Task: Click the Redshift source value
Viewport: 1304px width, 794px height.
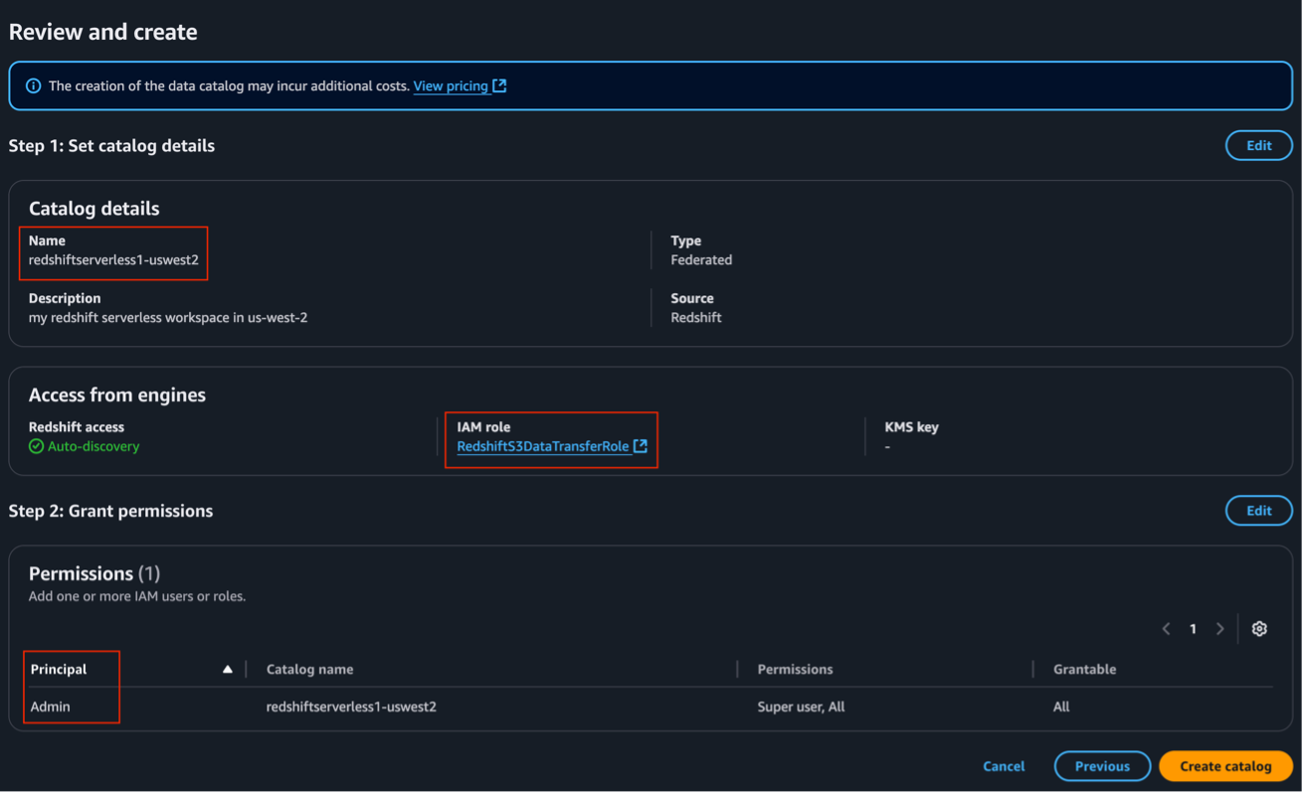Action: click(x=696, y=318)
